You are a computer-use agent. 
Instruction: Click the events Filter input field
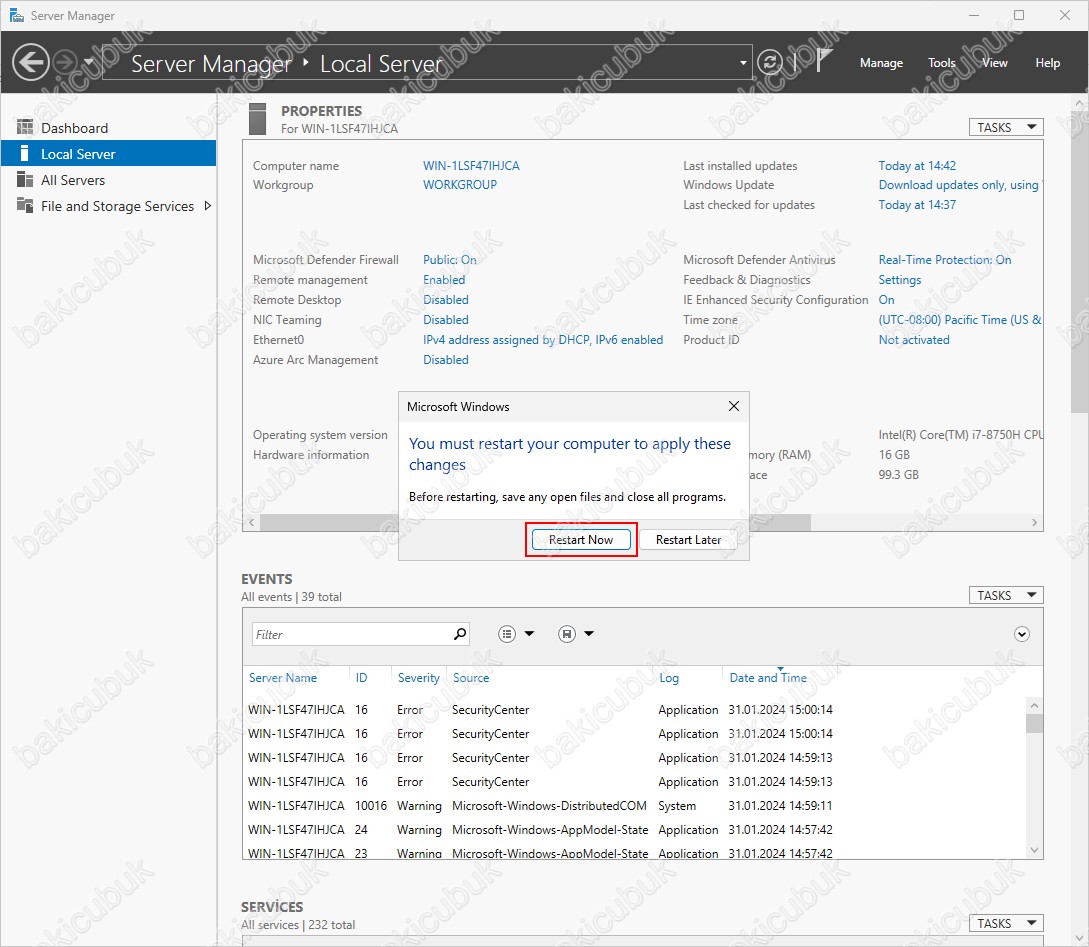(x=351, y=634)
